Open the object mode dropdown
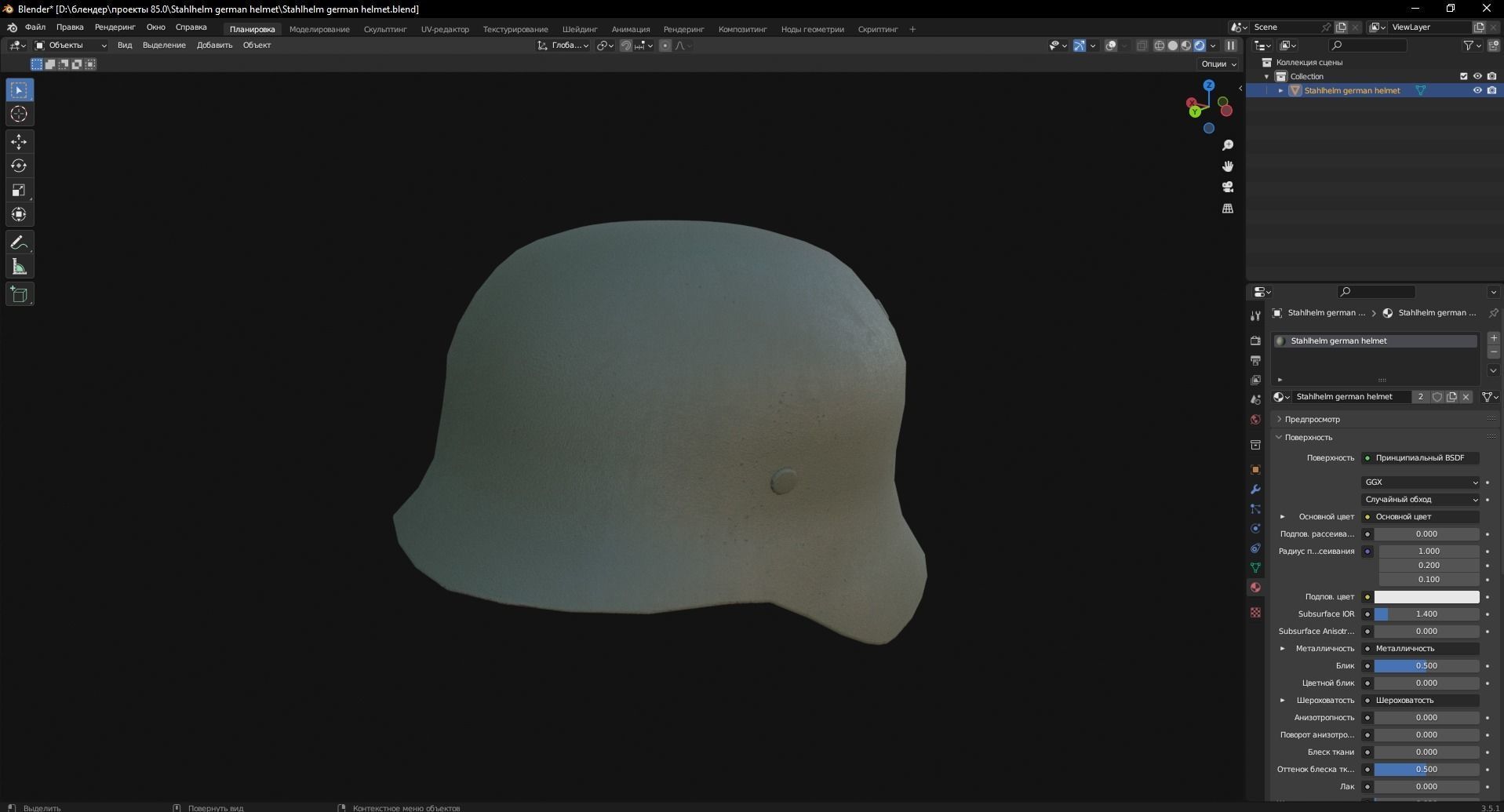 [71, 46]
